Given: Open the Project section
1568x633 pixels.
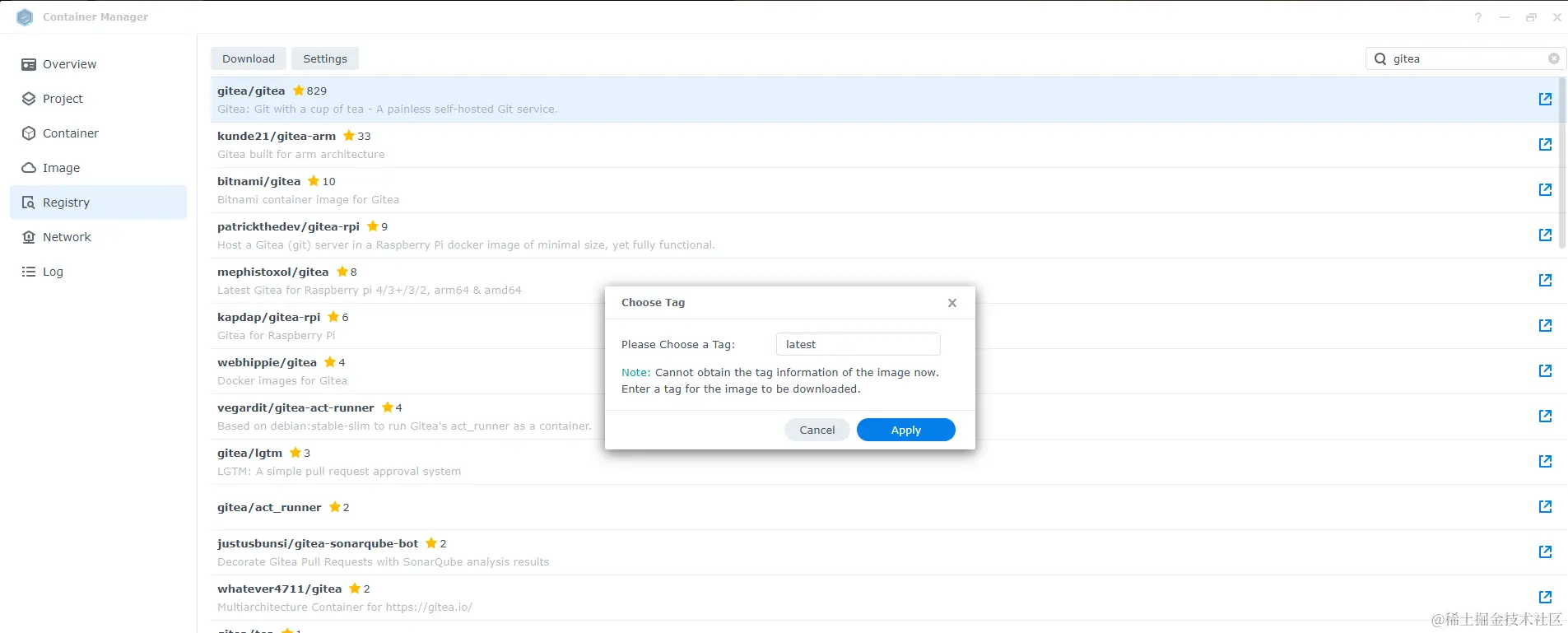Looking at the screenshot, I should click(x=98, y=99).
